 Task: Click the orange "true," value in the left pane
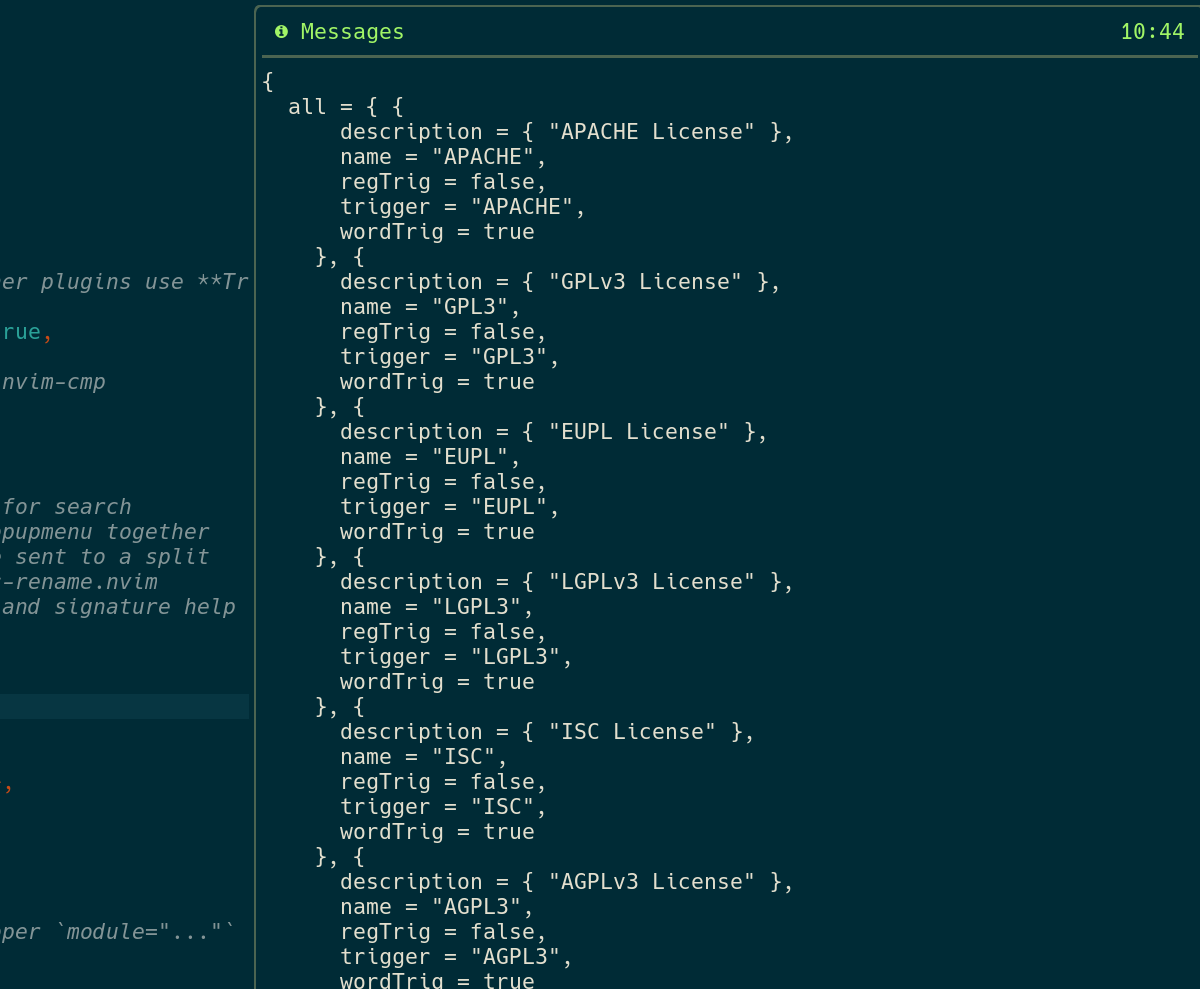point(20,331)
